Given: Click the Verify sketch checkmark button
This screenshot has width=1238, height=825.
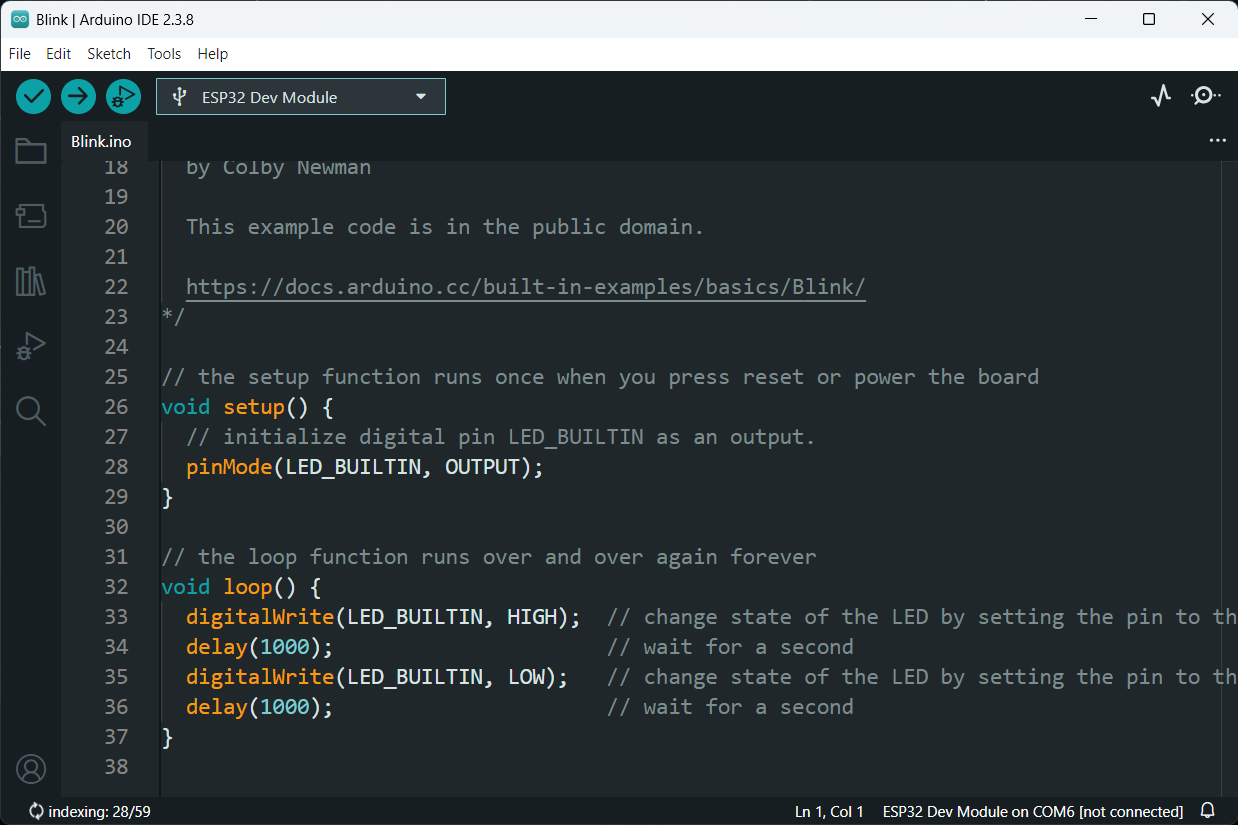Looking at the screenshot, I should tap(33, 96).
